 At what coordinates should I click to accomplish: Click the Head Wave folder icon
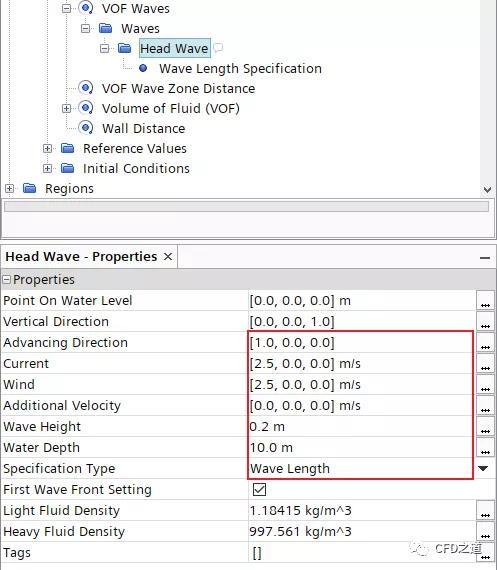[x=124, y=48]
